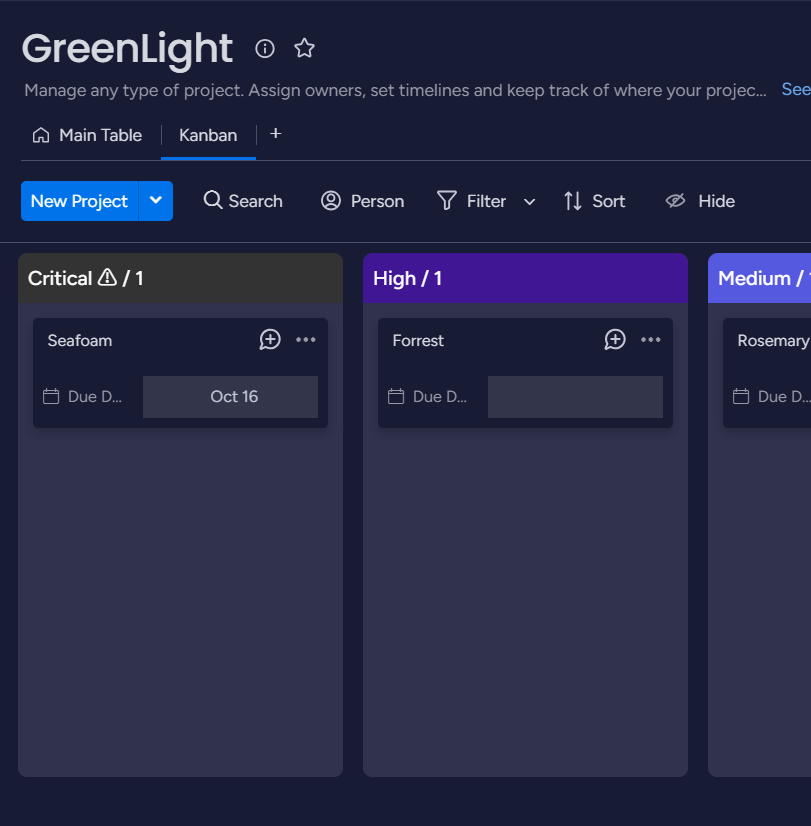Click the home icon next to Main Table
The width and height of the screenshot is (811, 826).
click(x=40, y=134)
